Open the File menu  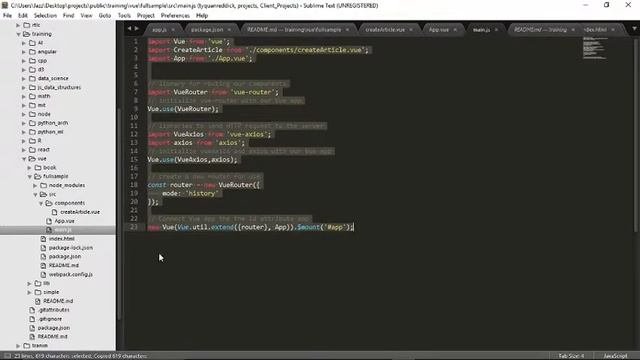[x=7, y=16]
